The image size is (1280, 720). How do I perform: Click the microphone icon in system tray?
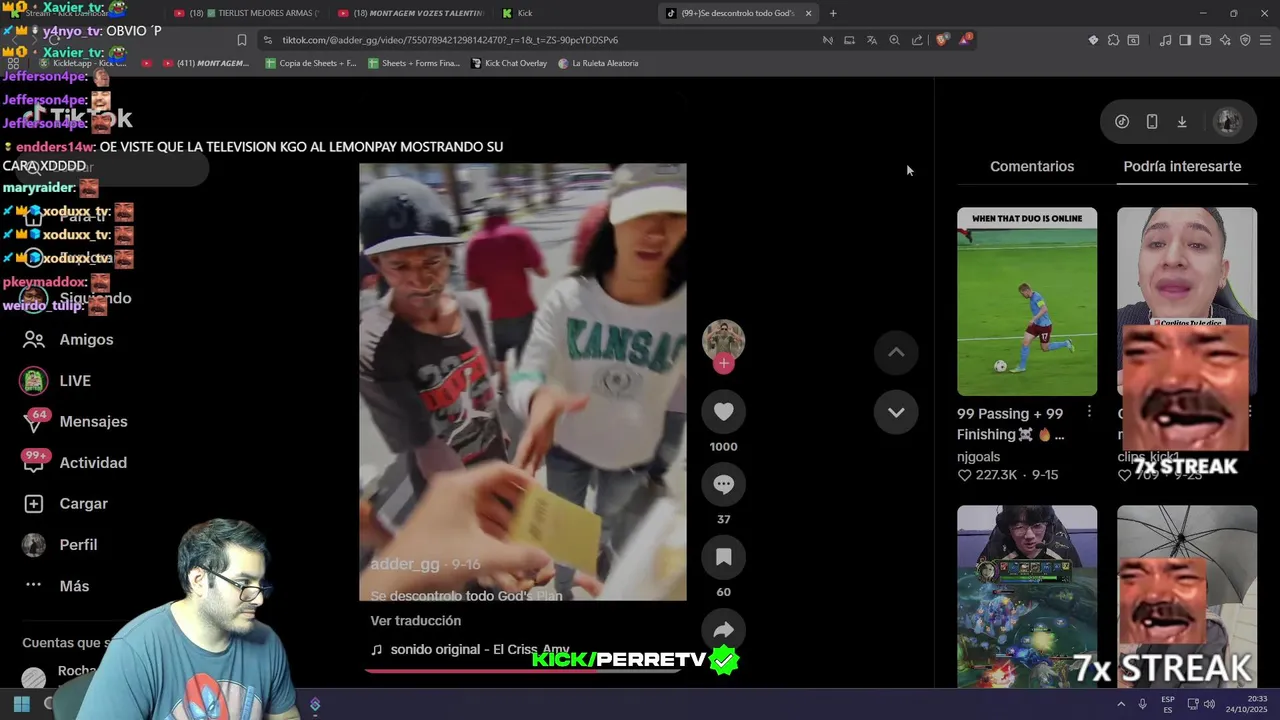click(1142, 704)
